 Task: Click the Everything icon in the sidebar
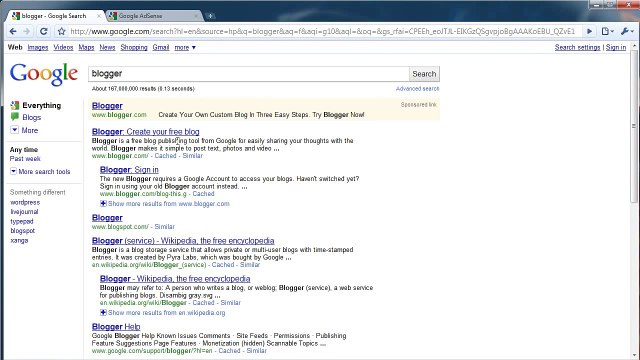coord(15,105)
